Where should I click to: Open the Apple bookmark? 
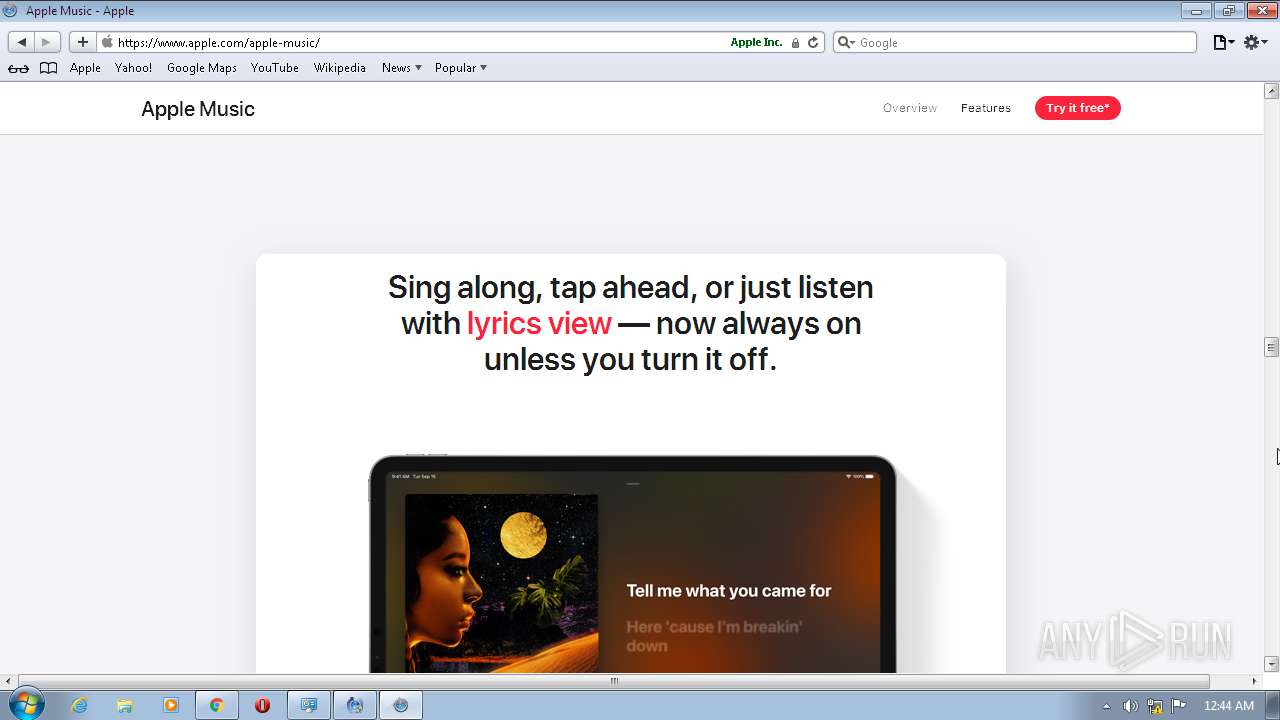85,68
